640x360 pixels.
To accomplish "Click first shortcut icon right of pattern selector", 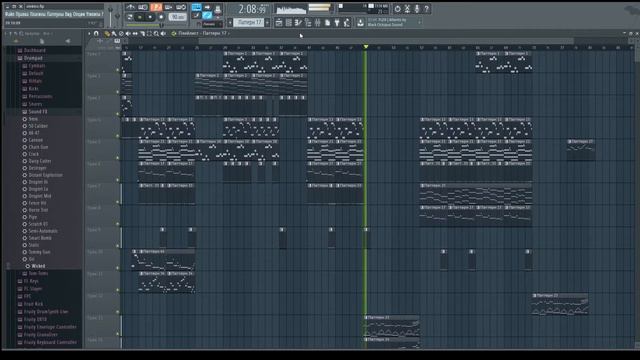I will click(278, 23).
